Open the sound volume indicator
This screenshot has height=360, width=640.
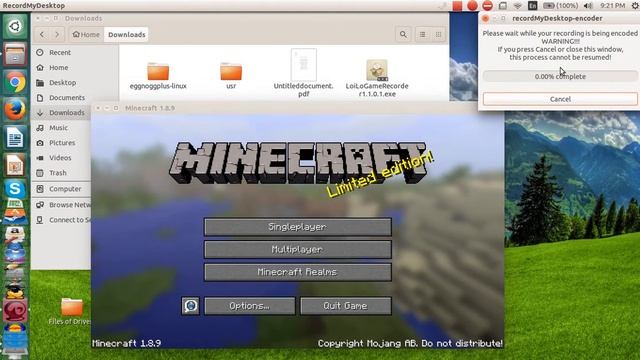click(x=588, y=6)
